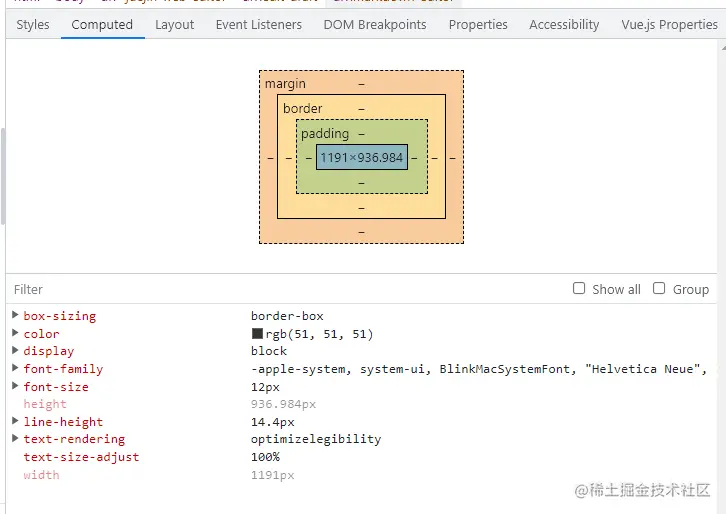
Task: Click the font-family property name
Action: tap(63, 369)
